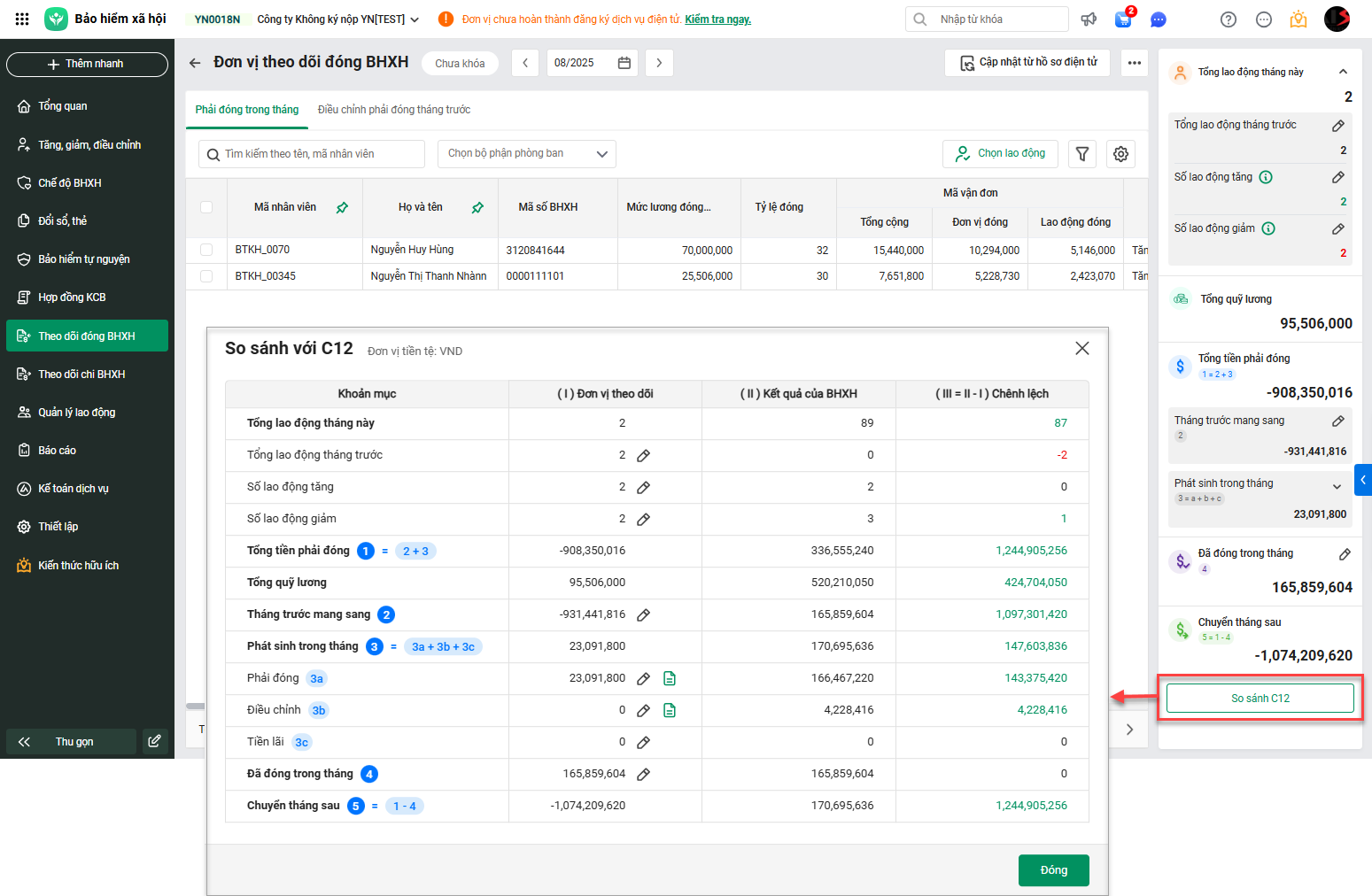1372x896 pixels.
Task: Open the app grid launcher icon
Action: [x=22, y=19]
